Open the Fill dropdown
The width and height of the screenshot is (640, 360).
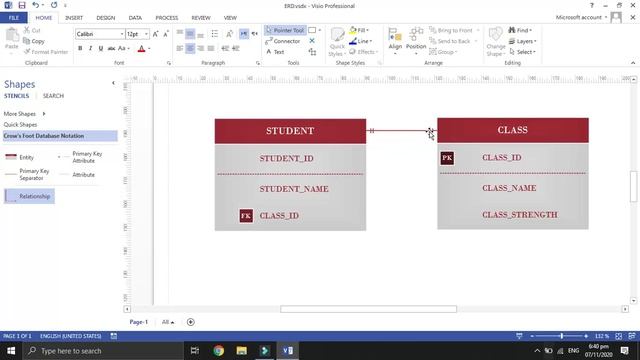(359, 30)
